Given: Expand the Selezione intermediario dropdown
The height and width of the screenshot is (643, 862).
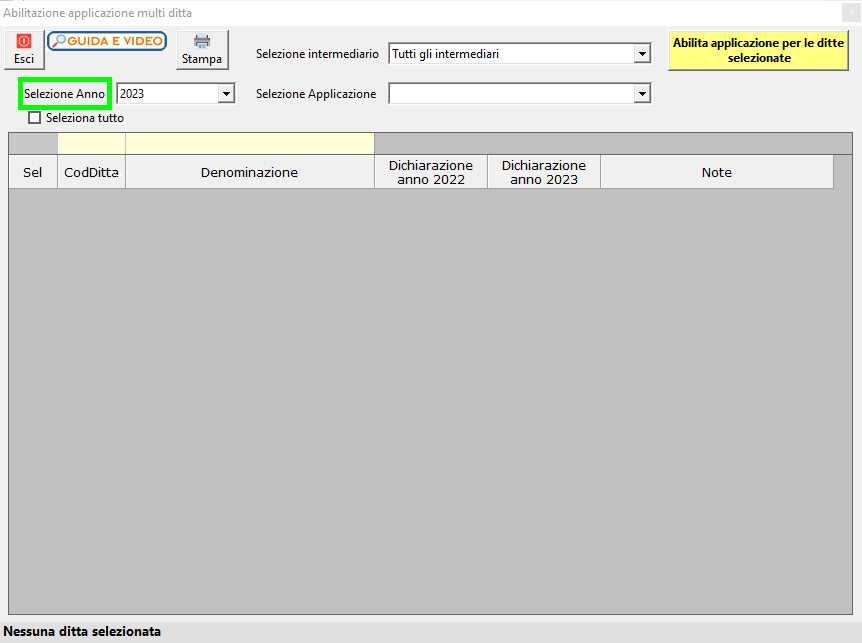Looking at the screenshot, I should point(642,54).
